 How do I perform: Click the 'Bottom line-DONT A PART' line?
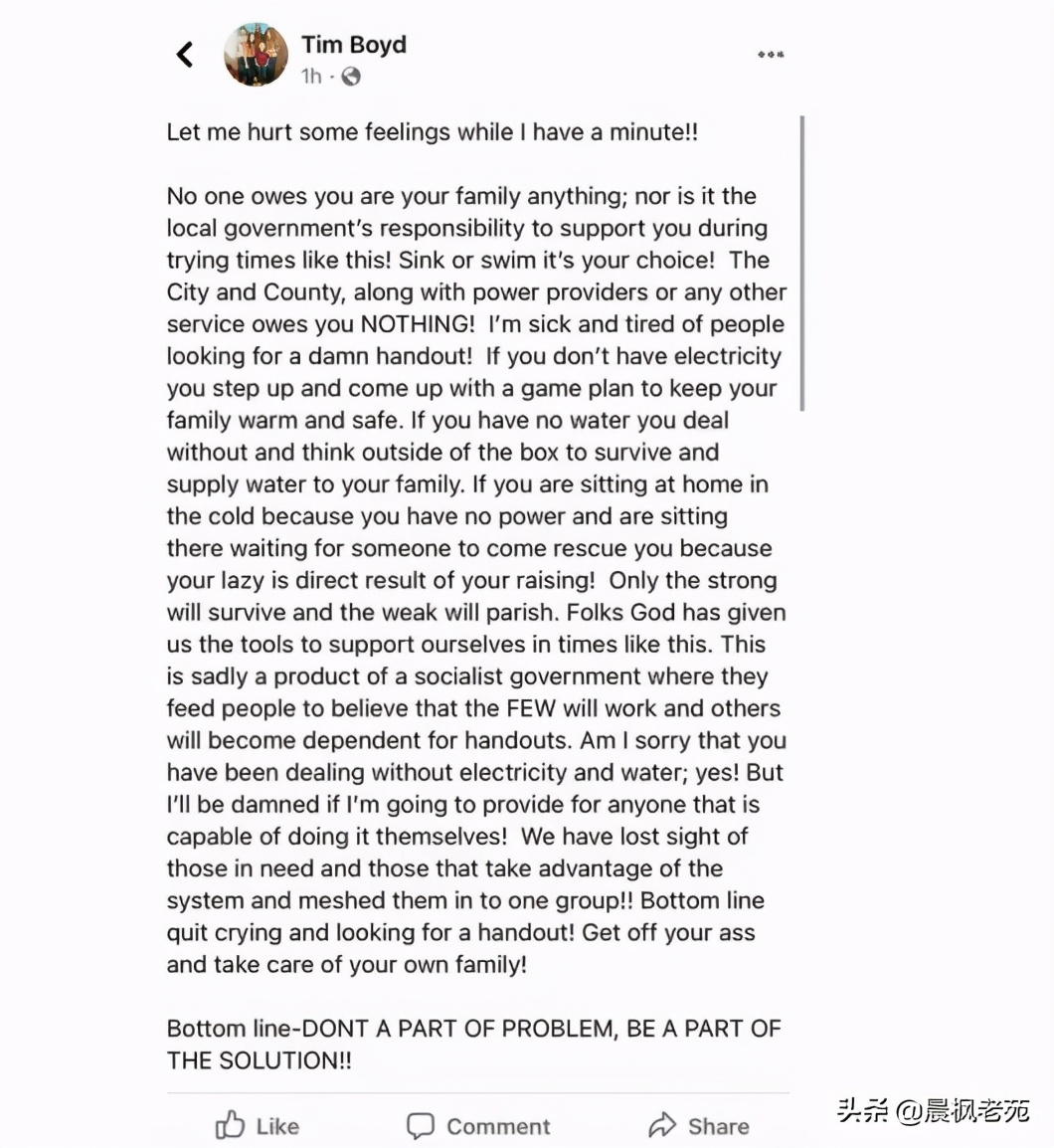(x=474, y=1028)
